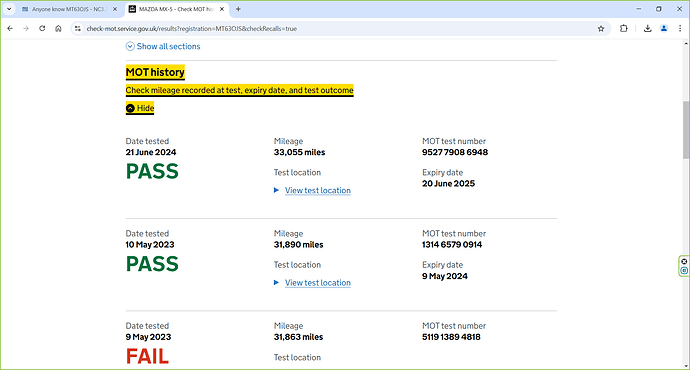This screenshot has height=370, width=690.
Task: Select the MAZDA MX-5 Check MOT tab
Action: click(x=177, y=9)
